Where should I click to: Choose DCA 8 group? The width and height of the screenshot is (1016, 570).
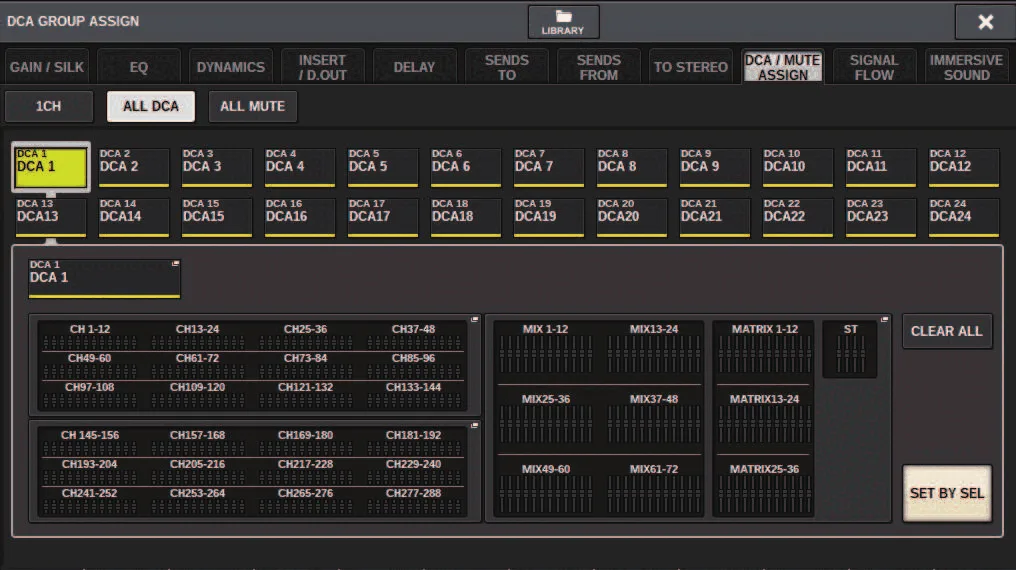[631, 167]
